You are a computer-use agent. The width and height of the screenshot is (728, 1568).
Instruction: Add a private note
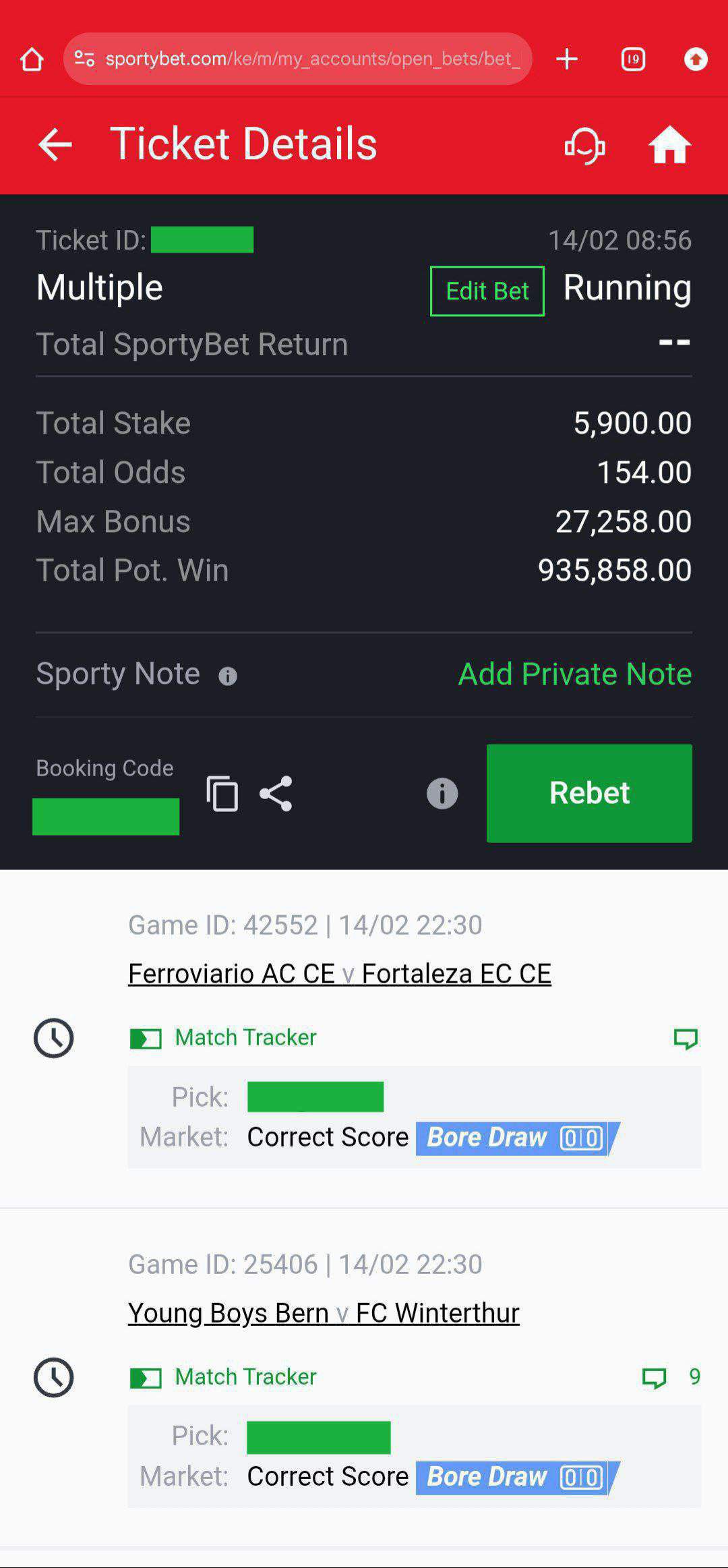click(x=574, y=674)
